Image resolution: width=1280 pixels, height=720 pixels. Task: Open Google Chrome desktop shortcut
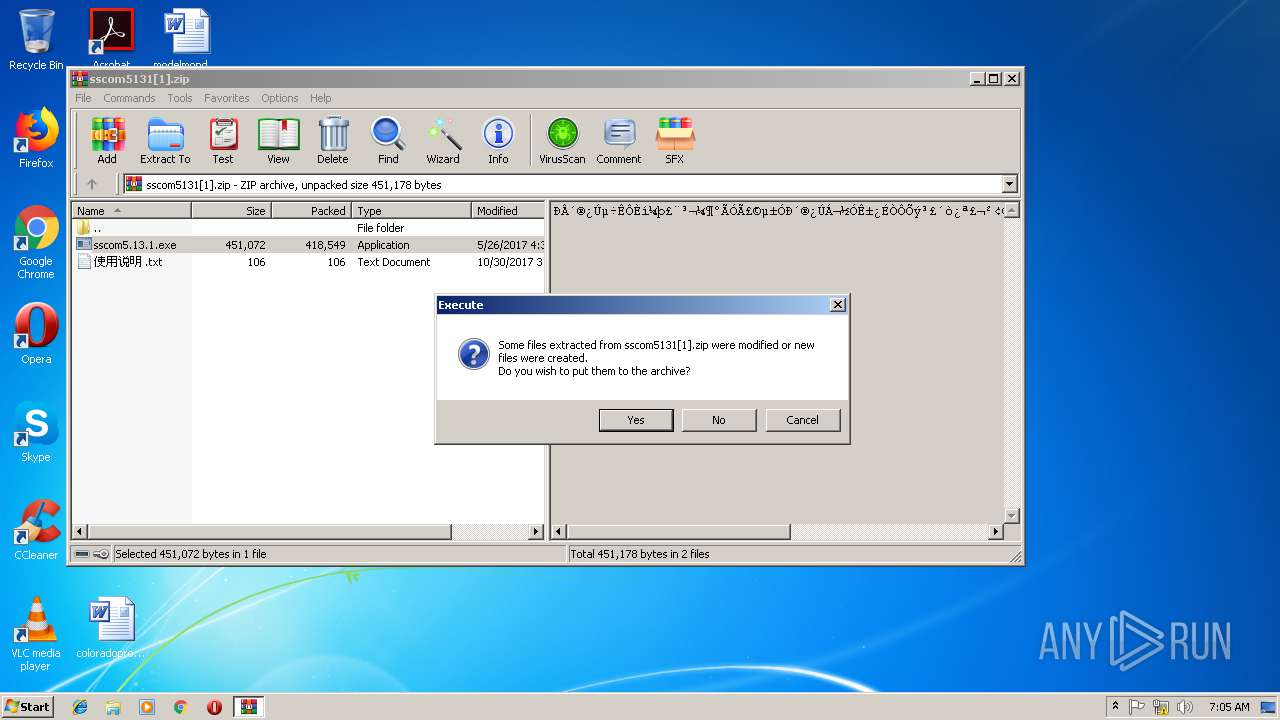pyautogui.click(x=36, y=243)
